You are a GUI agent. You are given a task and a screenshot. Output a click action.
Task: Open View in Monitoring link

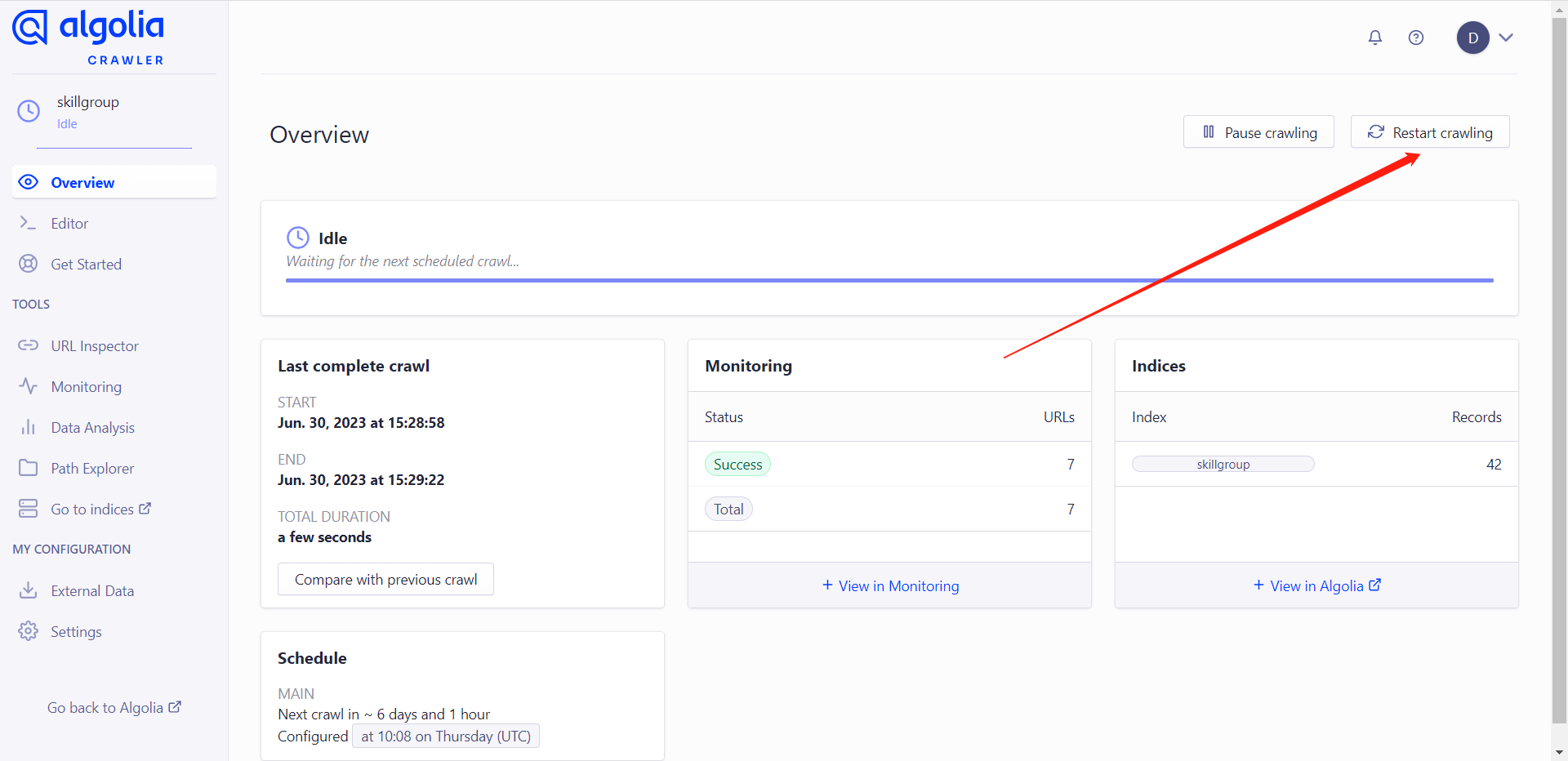[890, 585]
